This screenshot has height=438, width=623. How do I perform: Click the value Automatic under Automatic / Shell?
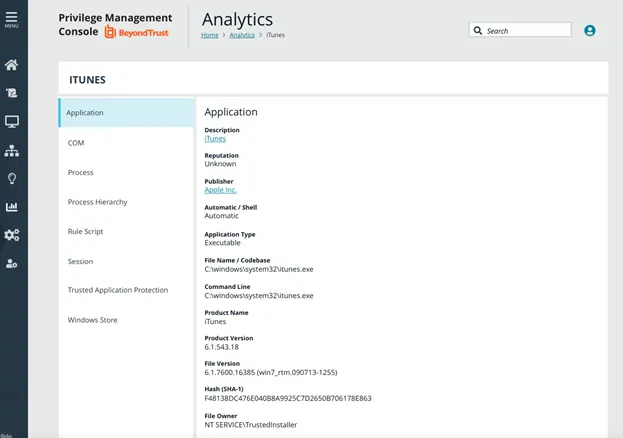click(x=221, y=216)
